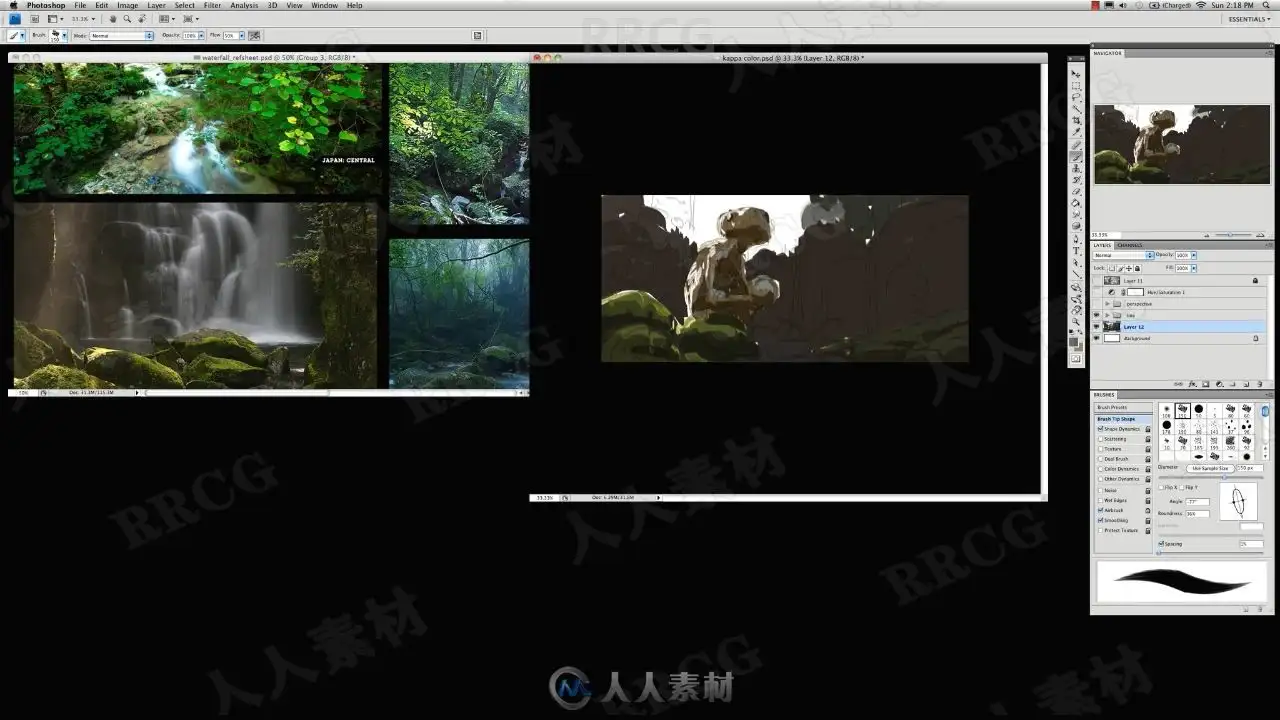Open the brush Mode dropdown in options bar

click(x=121, y=35)
